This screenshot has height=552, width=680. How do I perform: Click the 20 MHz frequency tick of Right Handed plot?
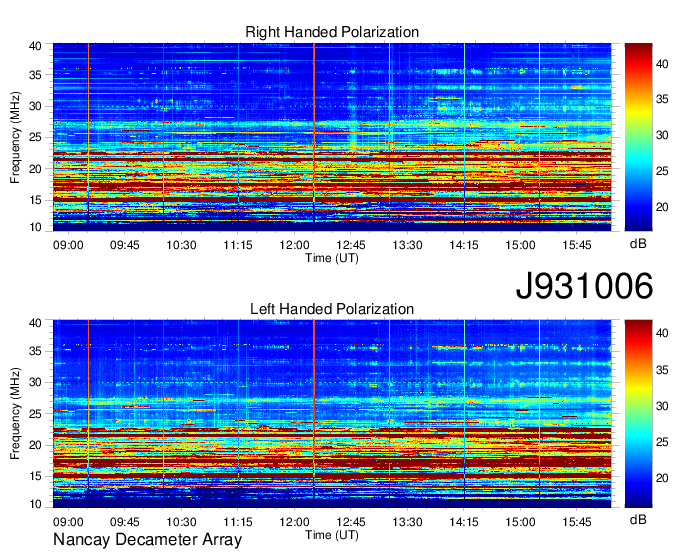[x=35, y=169]
